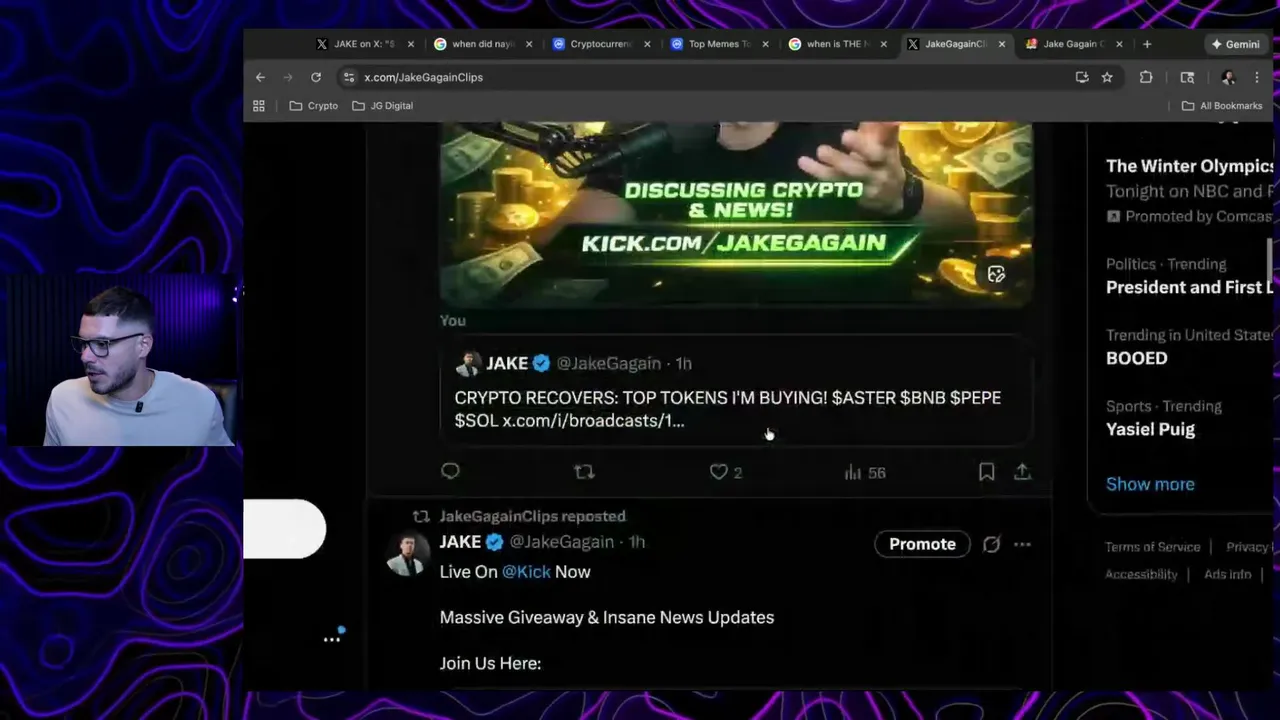Open quoted post link x.com/i/broadcasts/1...

coord(593,421)
